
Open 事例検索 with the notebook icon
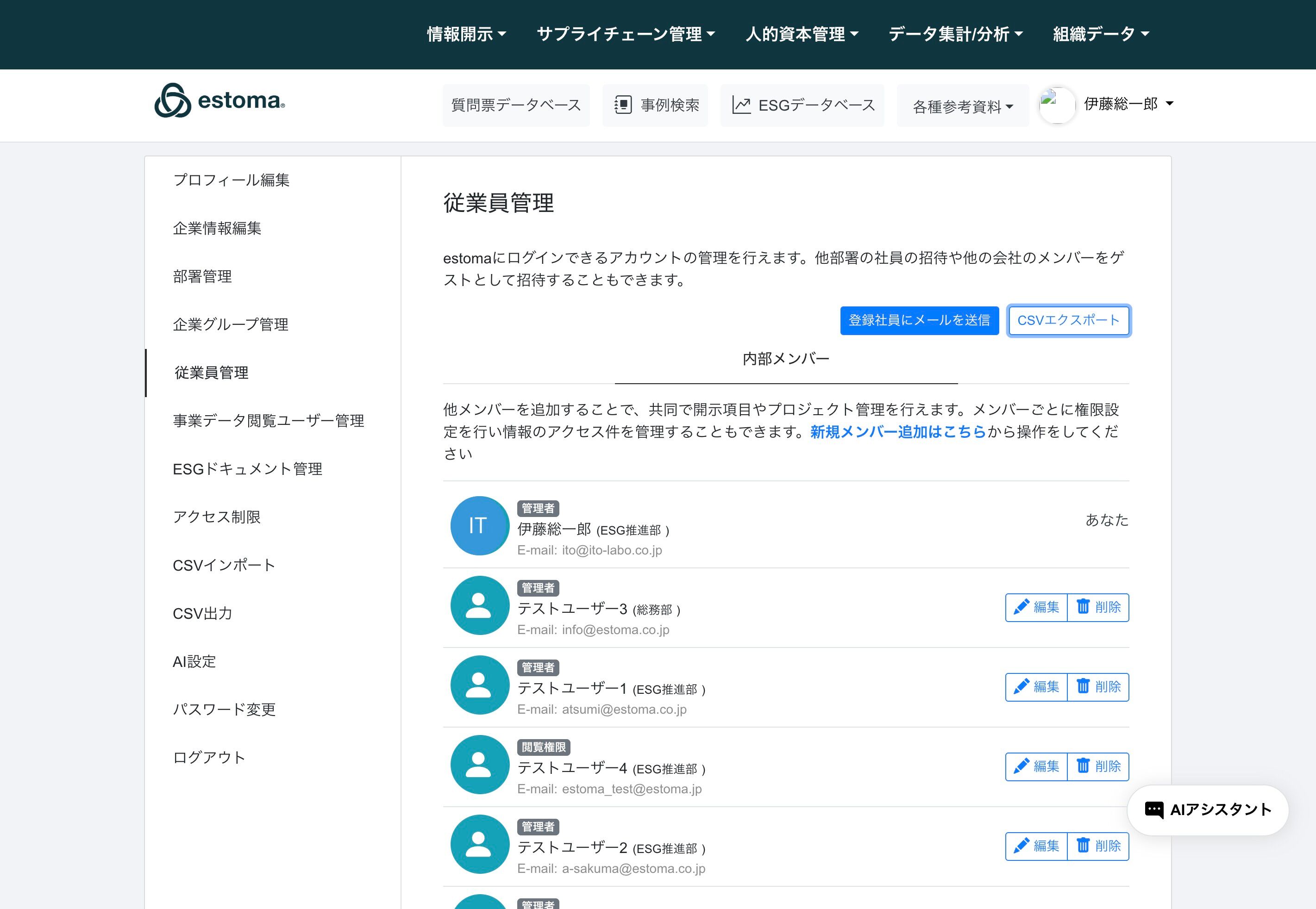click(655, 106)
